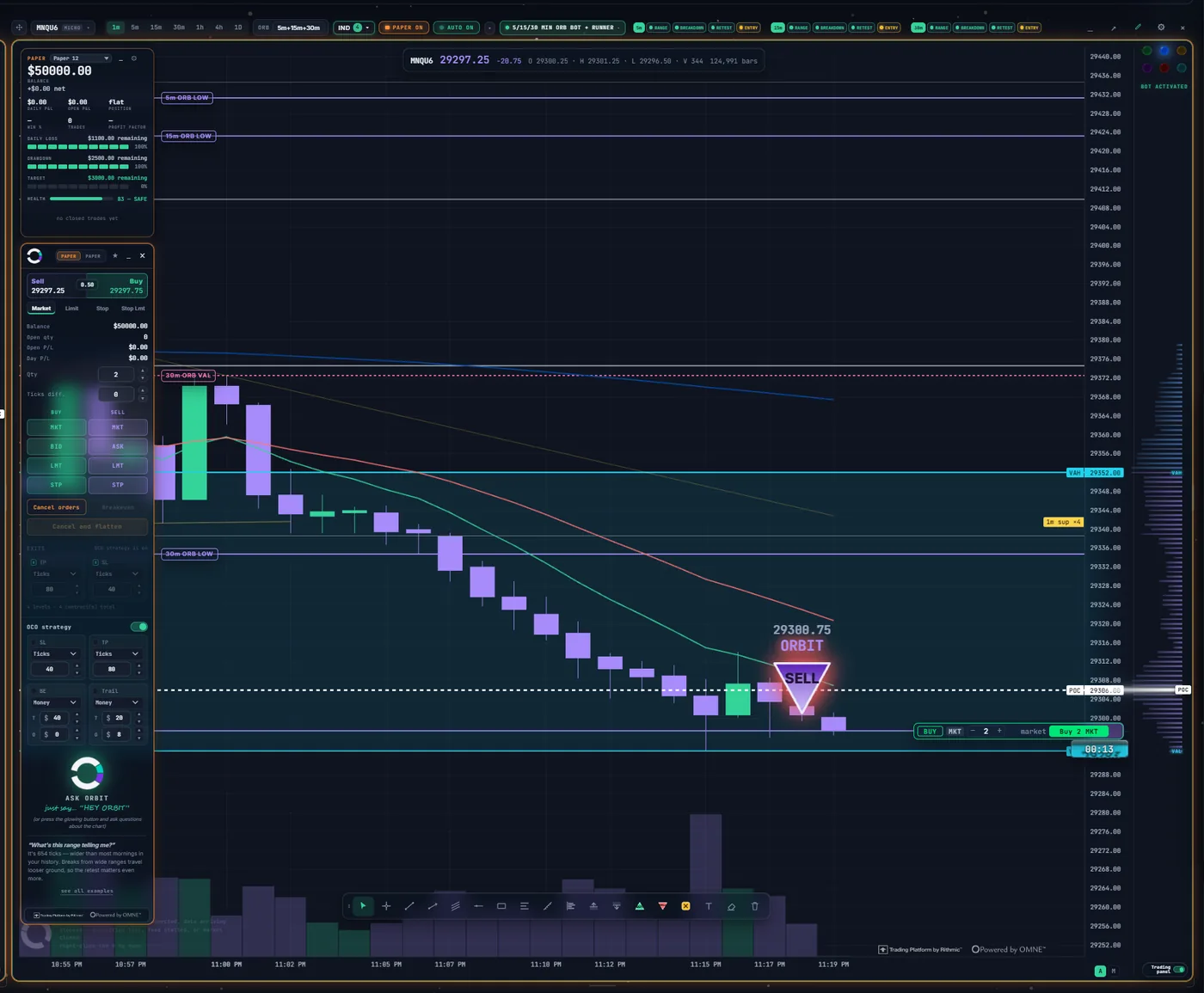1204x993 pixels.
Task: Open the Paper 12 account dropdown
Action: click(x=81, y=58)
